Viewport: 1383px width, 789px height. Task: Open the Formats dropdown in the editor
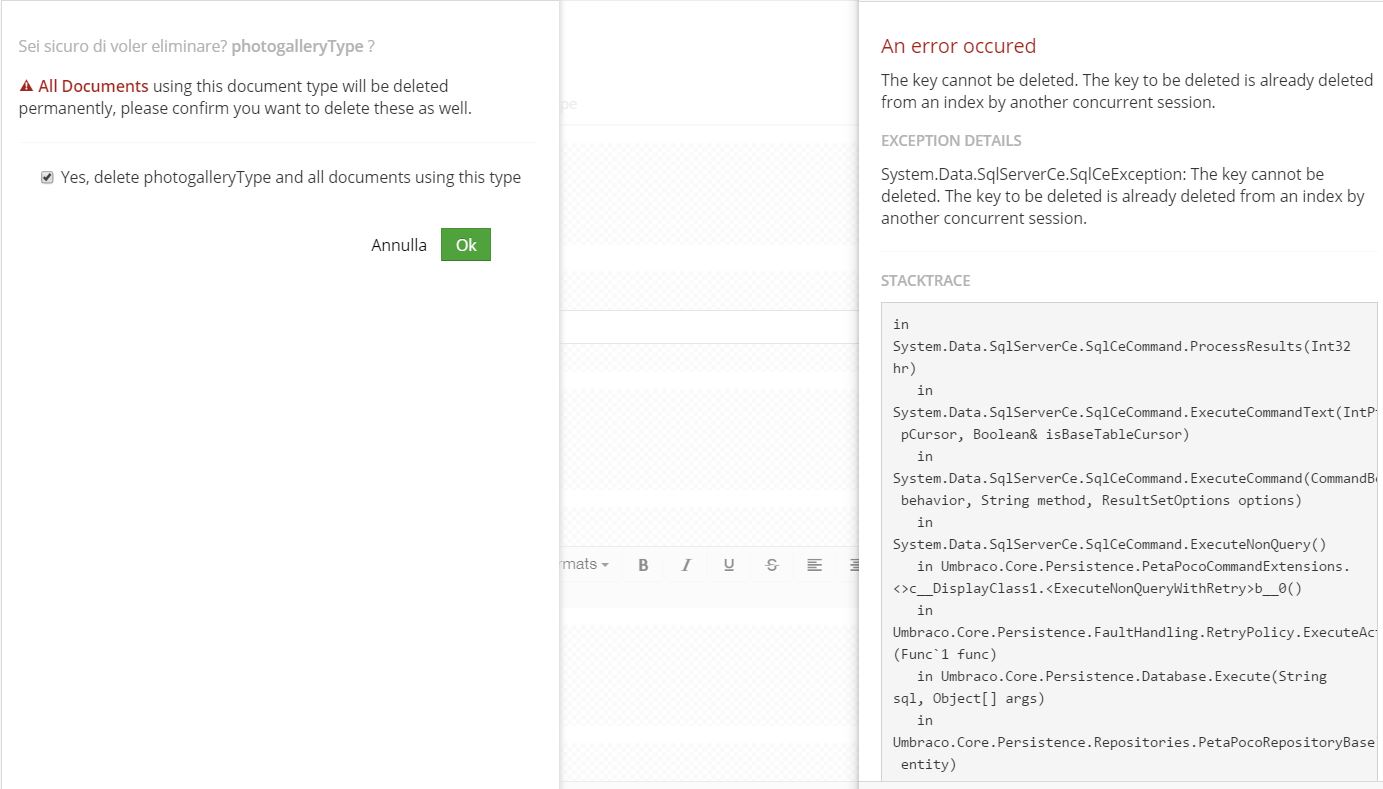[586, 565]
